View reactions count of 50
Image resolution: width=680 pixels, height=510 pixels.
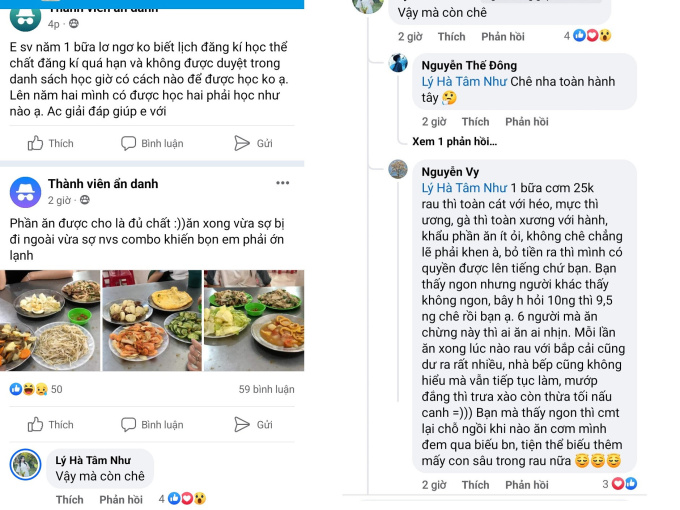tap(36, 389)
